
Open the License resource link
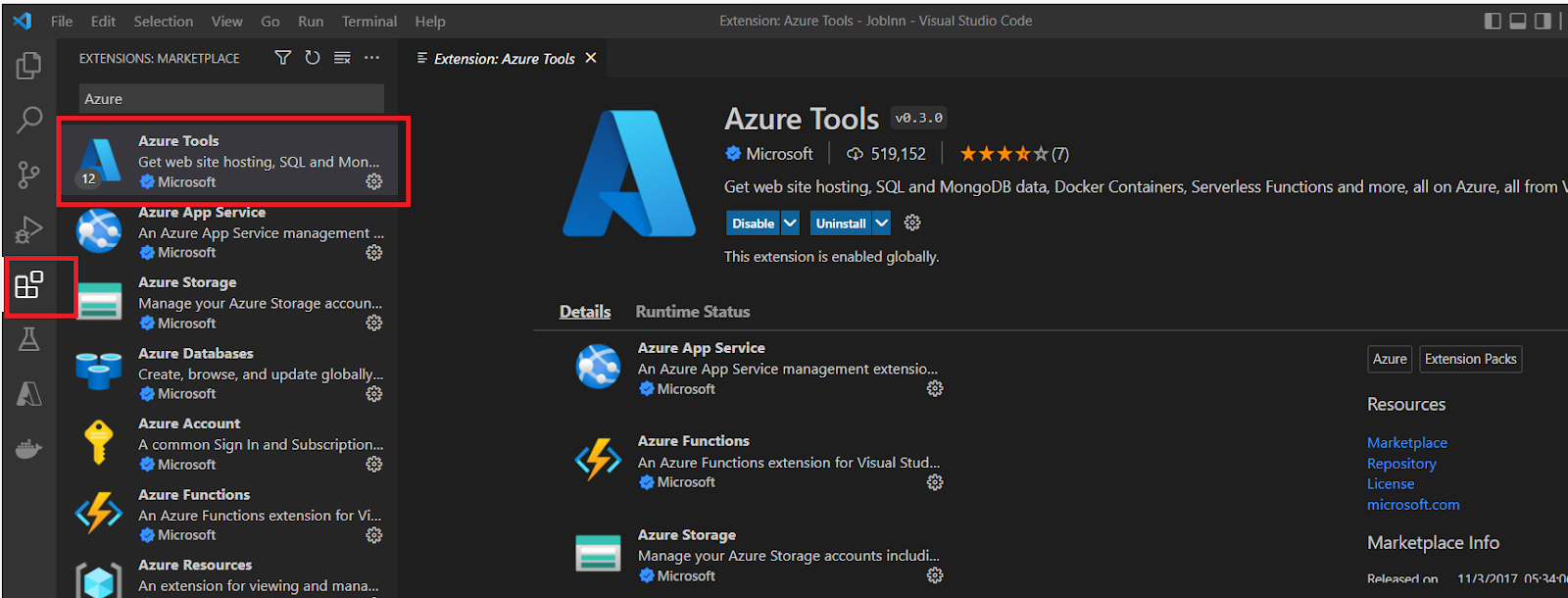pyautogui.click(x=1391, y=483)
